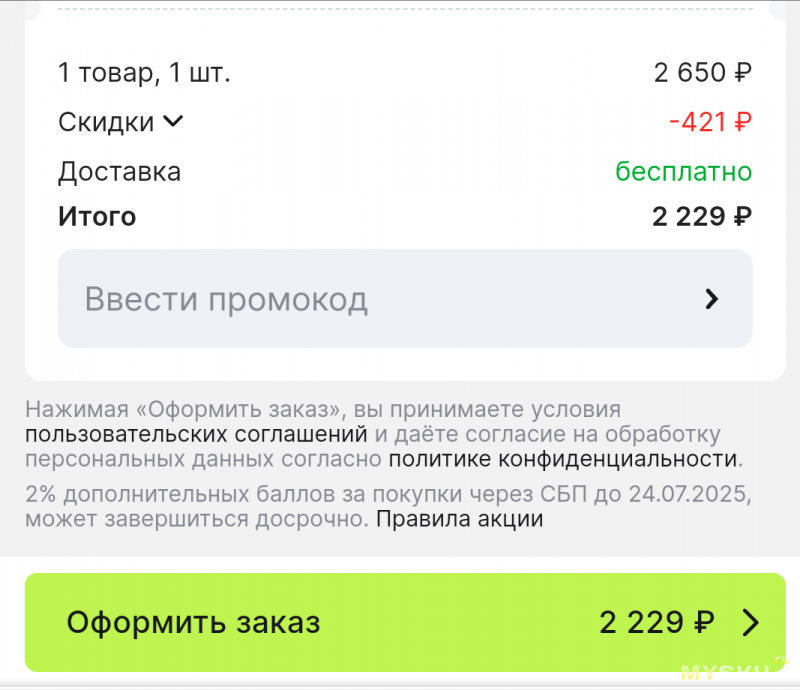The image size is (800, 690).
Task: Click the 2 229 ₽ price on order button
Action: tap(657, 622)
